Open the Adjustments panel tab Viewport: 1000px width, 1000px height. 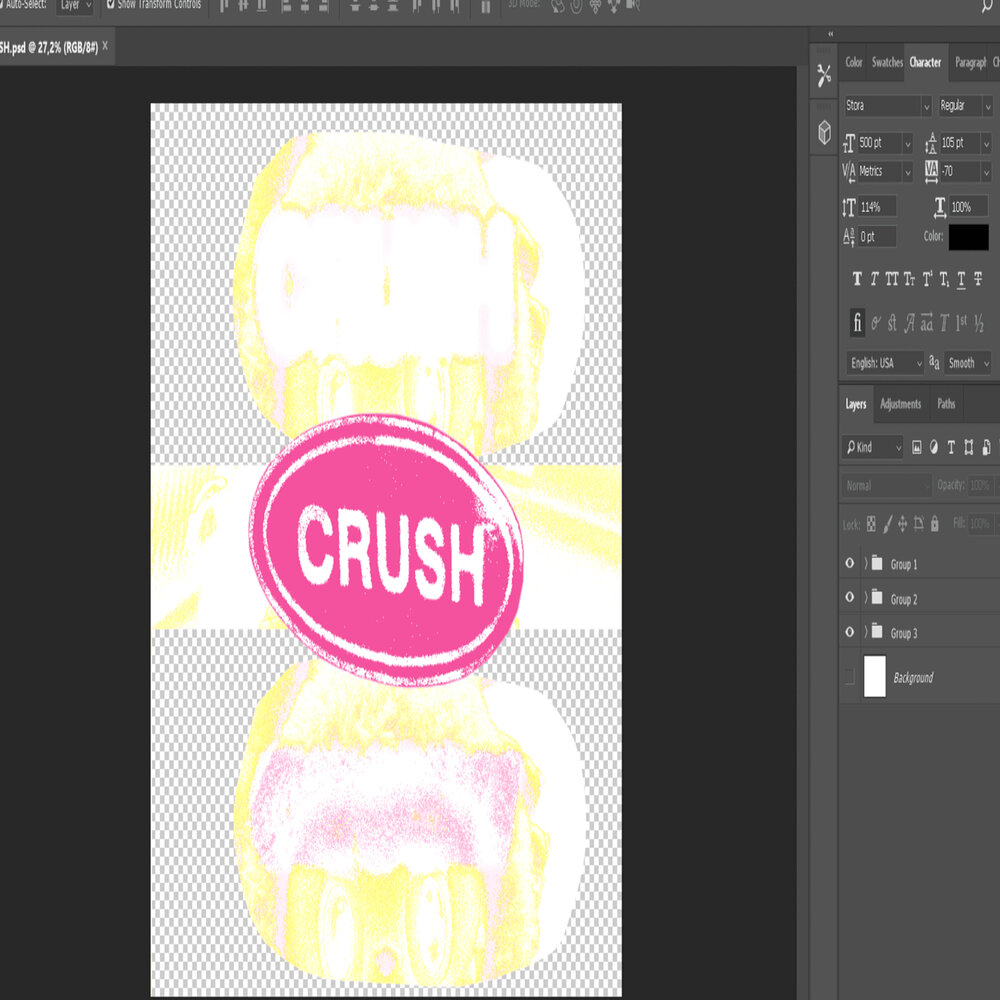pyautogui.click(x=900, y=404)
